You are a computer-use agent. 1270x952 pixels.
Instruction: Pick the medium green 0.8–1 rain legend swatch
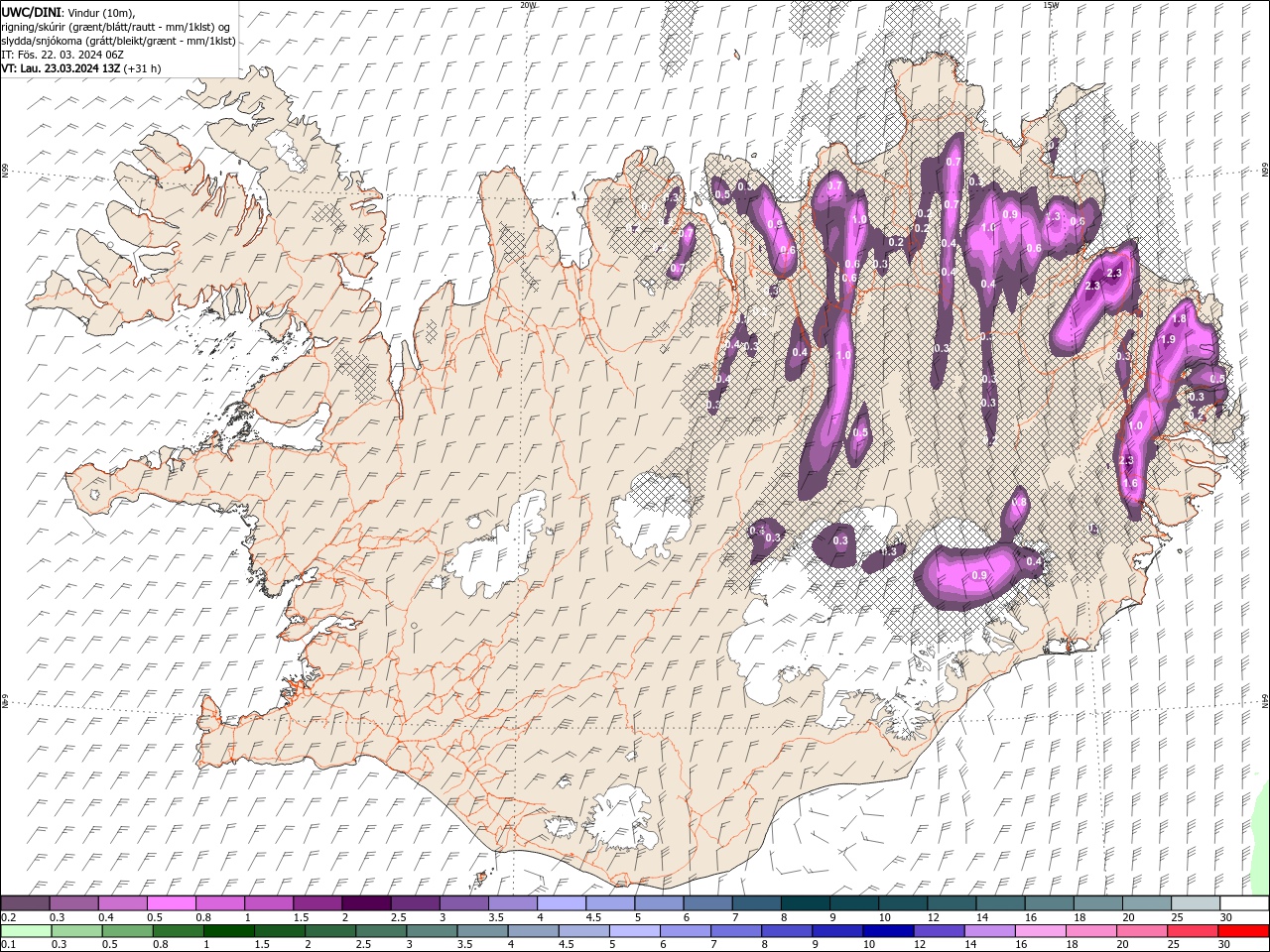point(179,931)
